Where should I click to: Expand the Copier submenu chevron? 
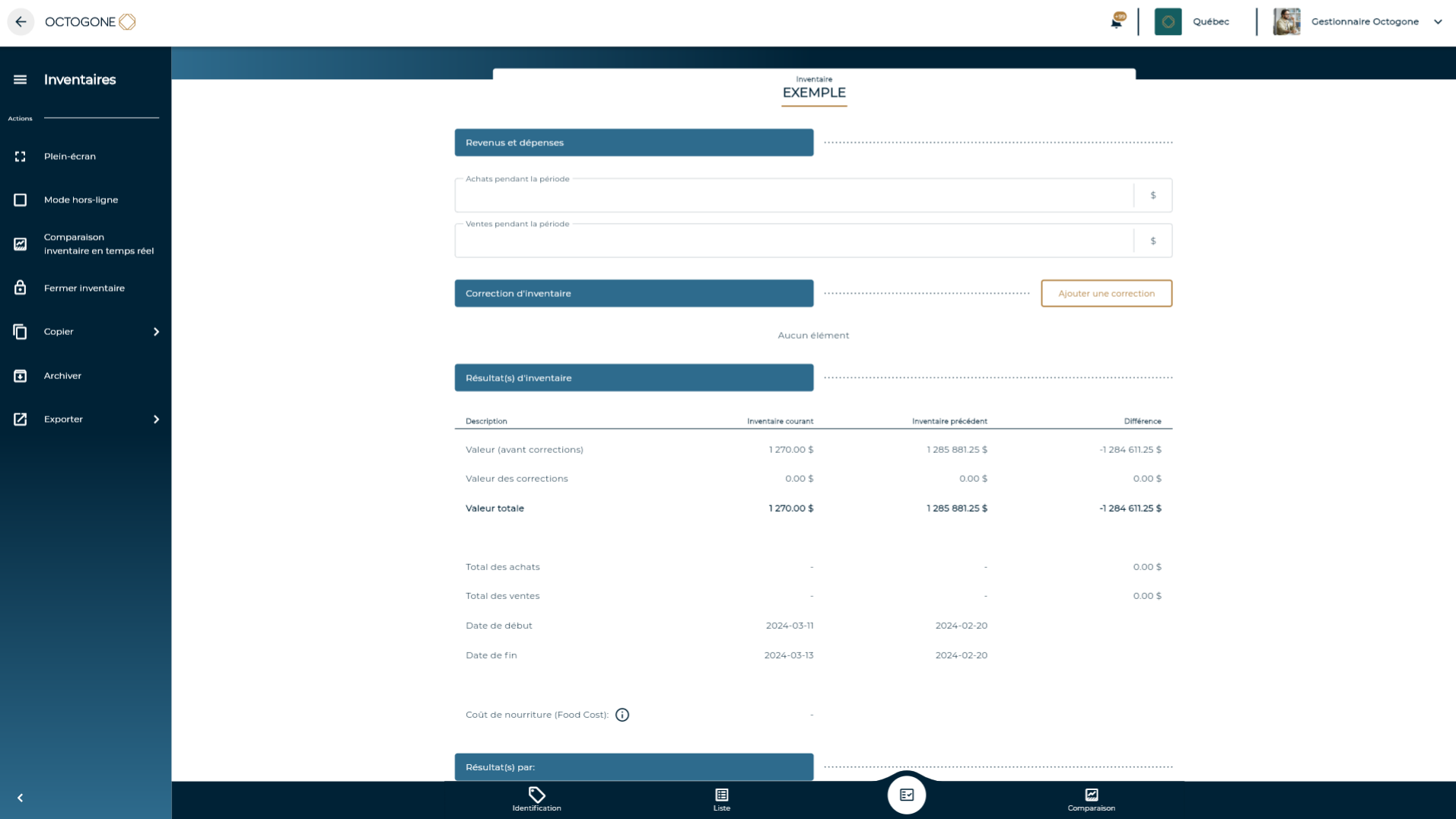156,331
